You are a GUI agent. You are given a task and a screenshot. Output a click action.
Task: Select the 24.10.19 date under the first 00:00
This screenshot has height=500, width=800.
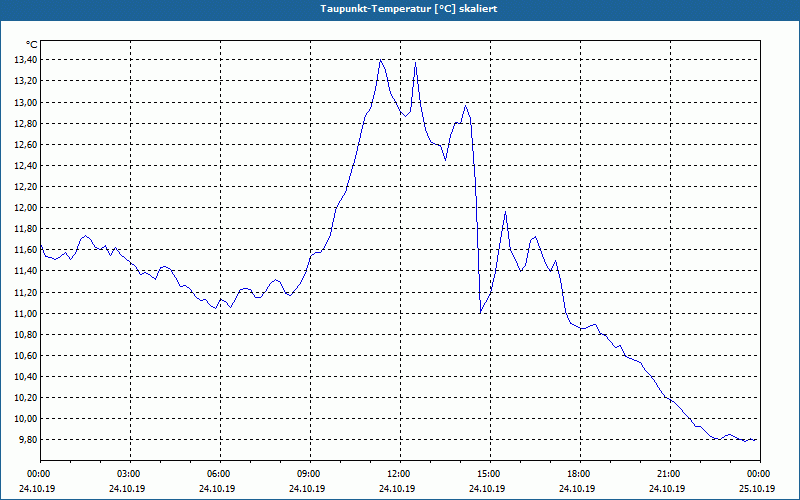pos(37,488)
